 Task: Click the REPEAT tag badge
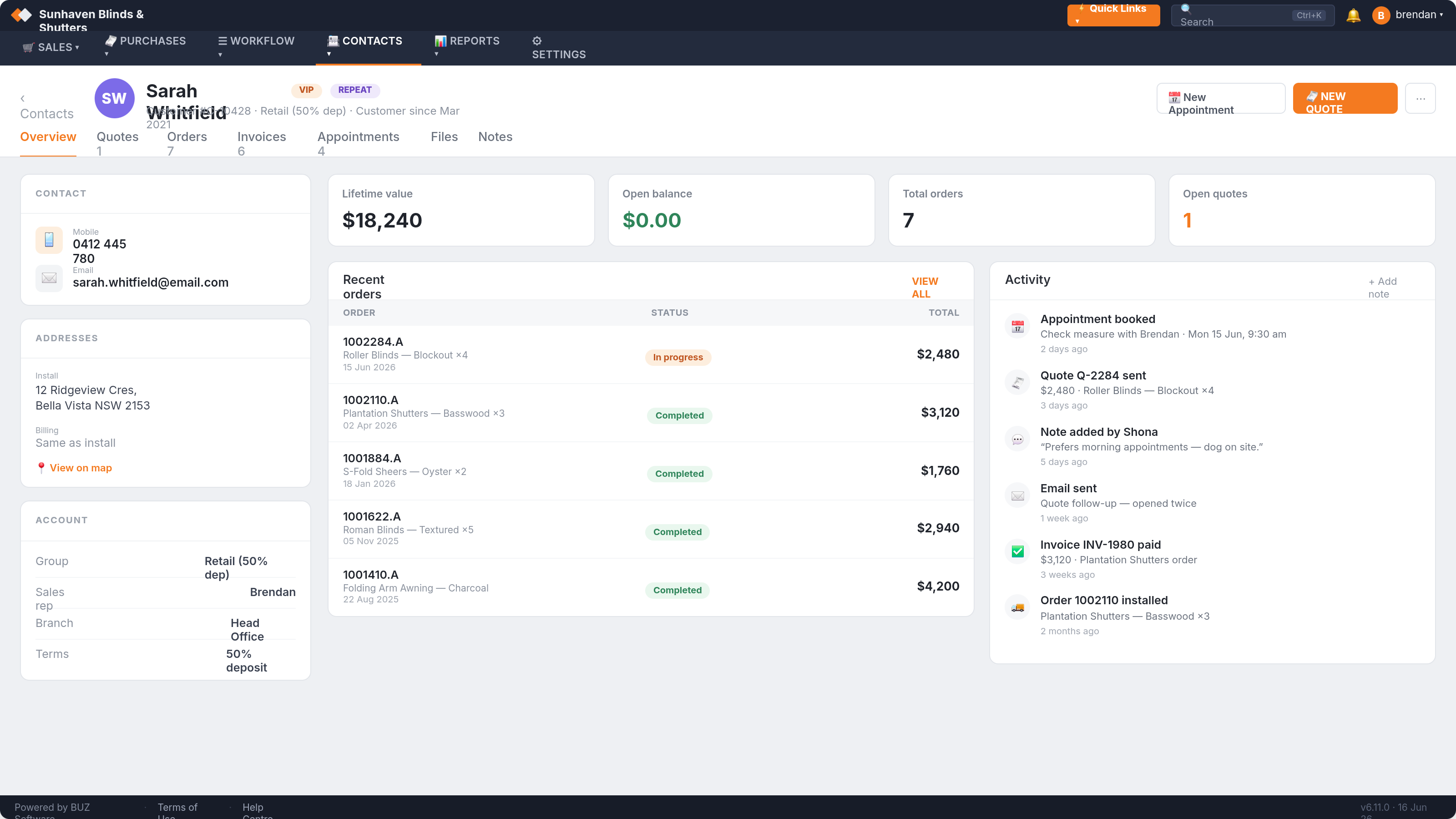(355, 91)
